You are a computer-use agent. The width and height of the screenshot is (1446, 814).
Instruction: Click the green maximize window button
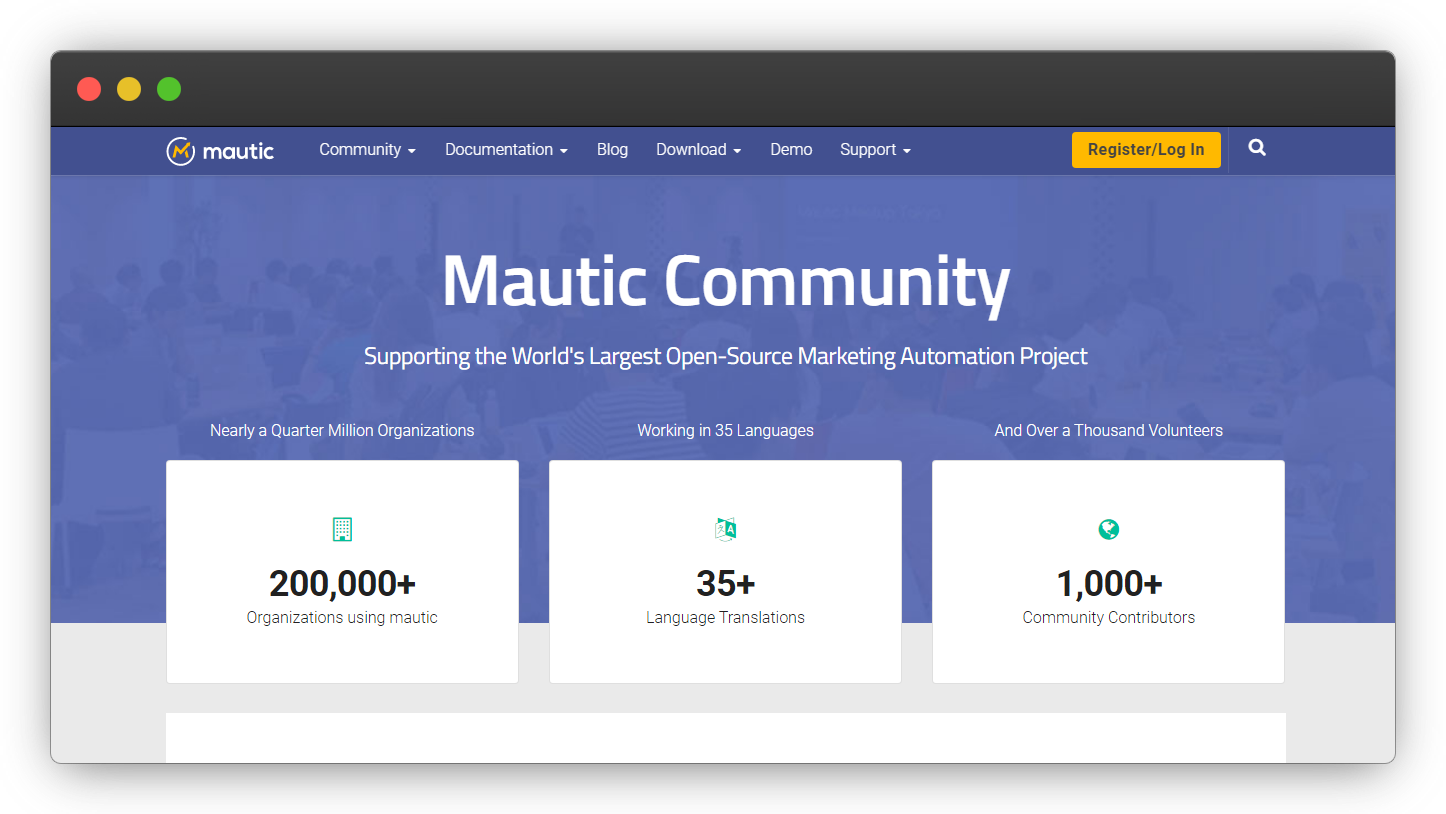click(169, 89)
